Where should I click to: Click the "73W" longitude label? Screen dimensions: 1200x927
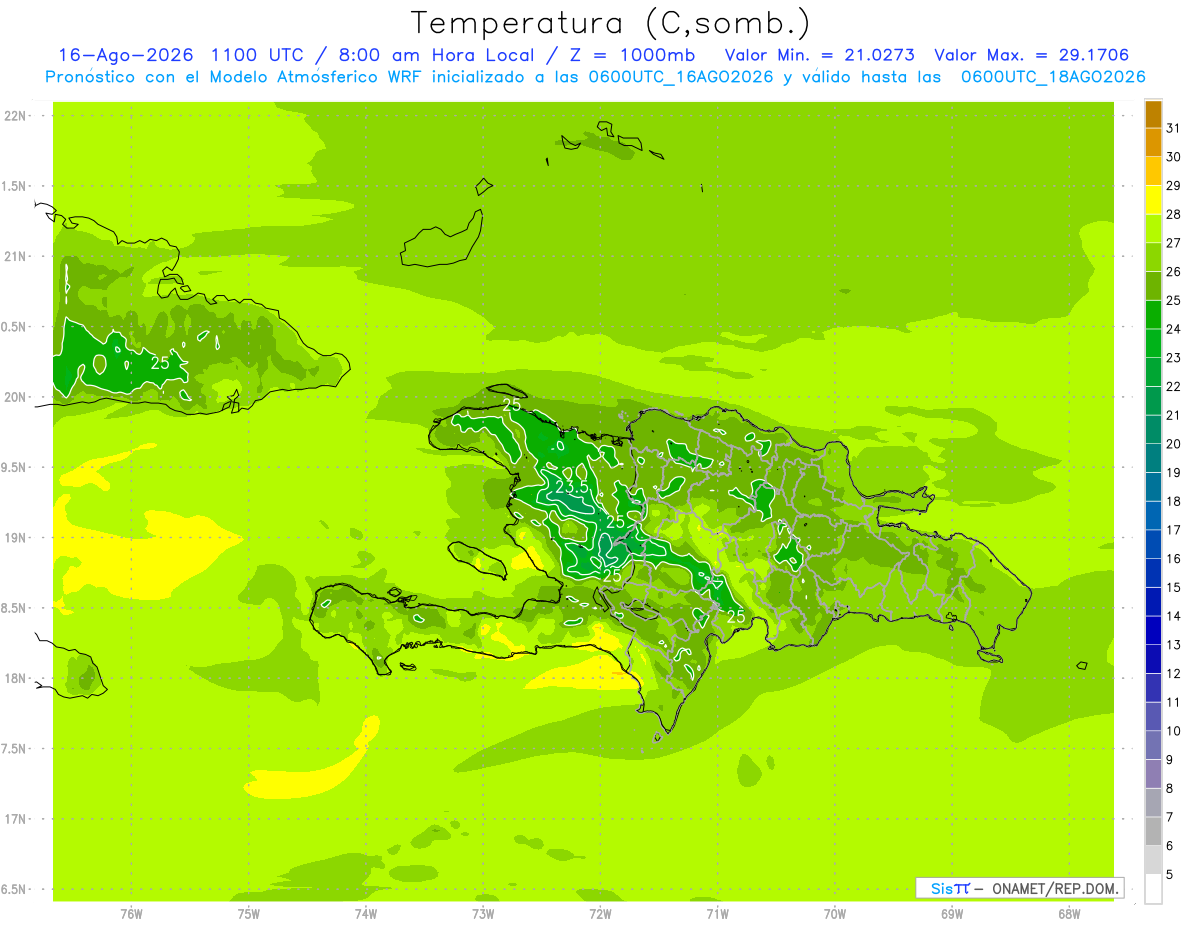(483, 914)
